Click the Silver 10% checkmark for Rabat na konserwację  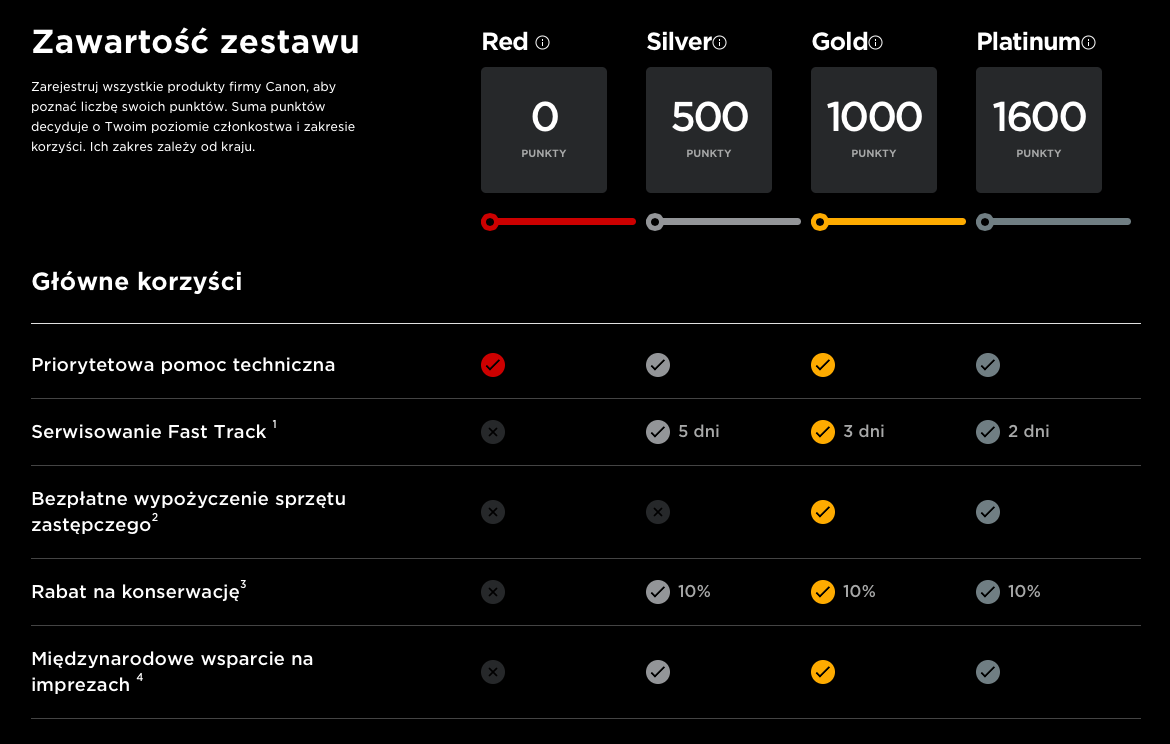point(657,592)
